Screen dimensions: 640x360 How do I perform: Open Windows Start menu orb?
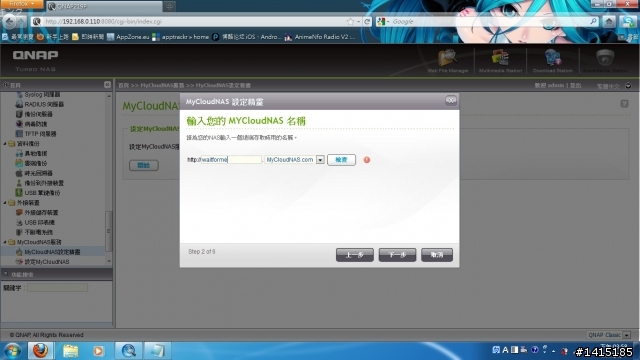[x=12, y=351]
